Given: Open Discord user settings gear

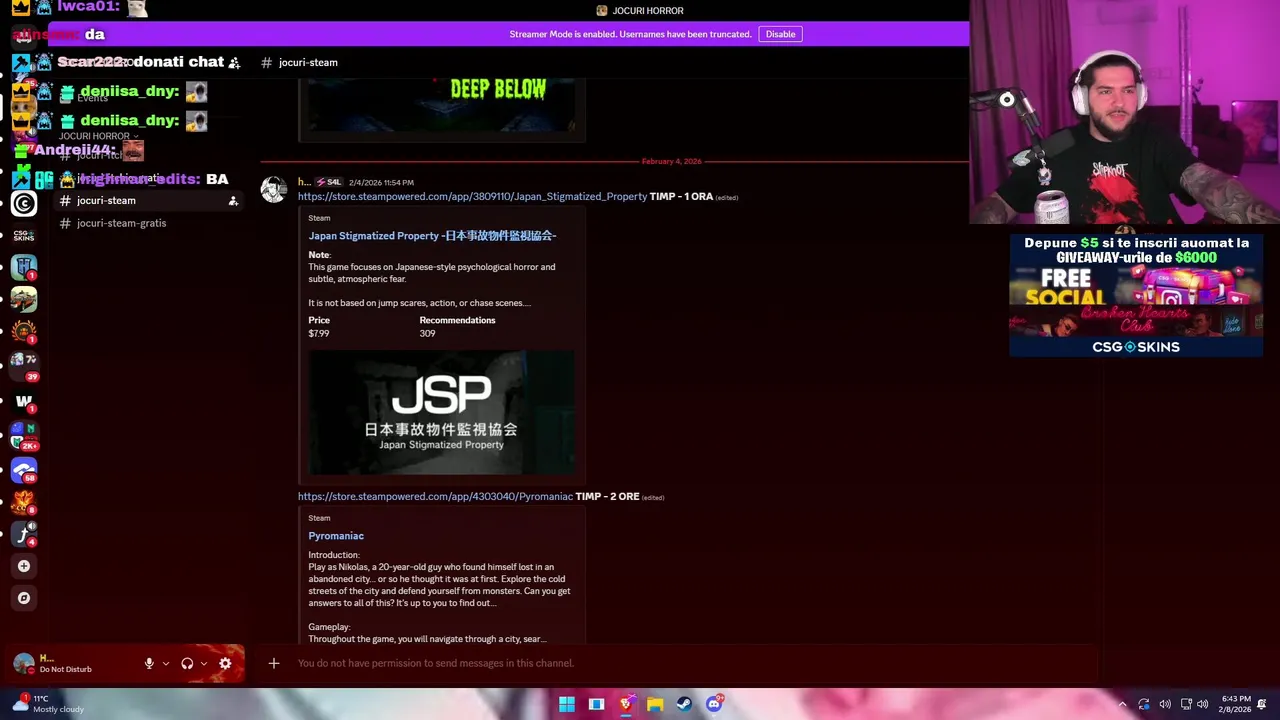Looking at the screenshot, I should coord(225,663).
